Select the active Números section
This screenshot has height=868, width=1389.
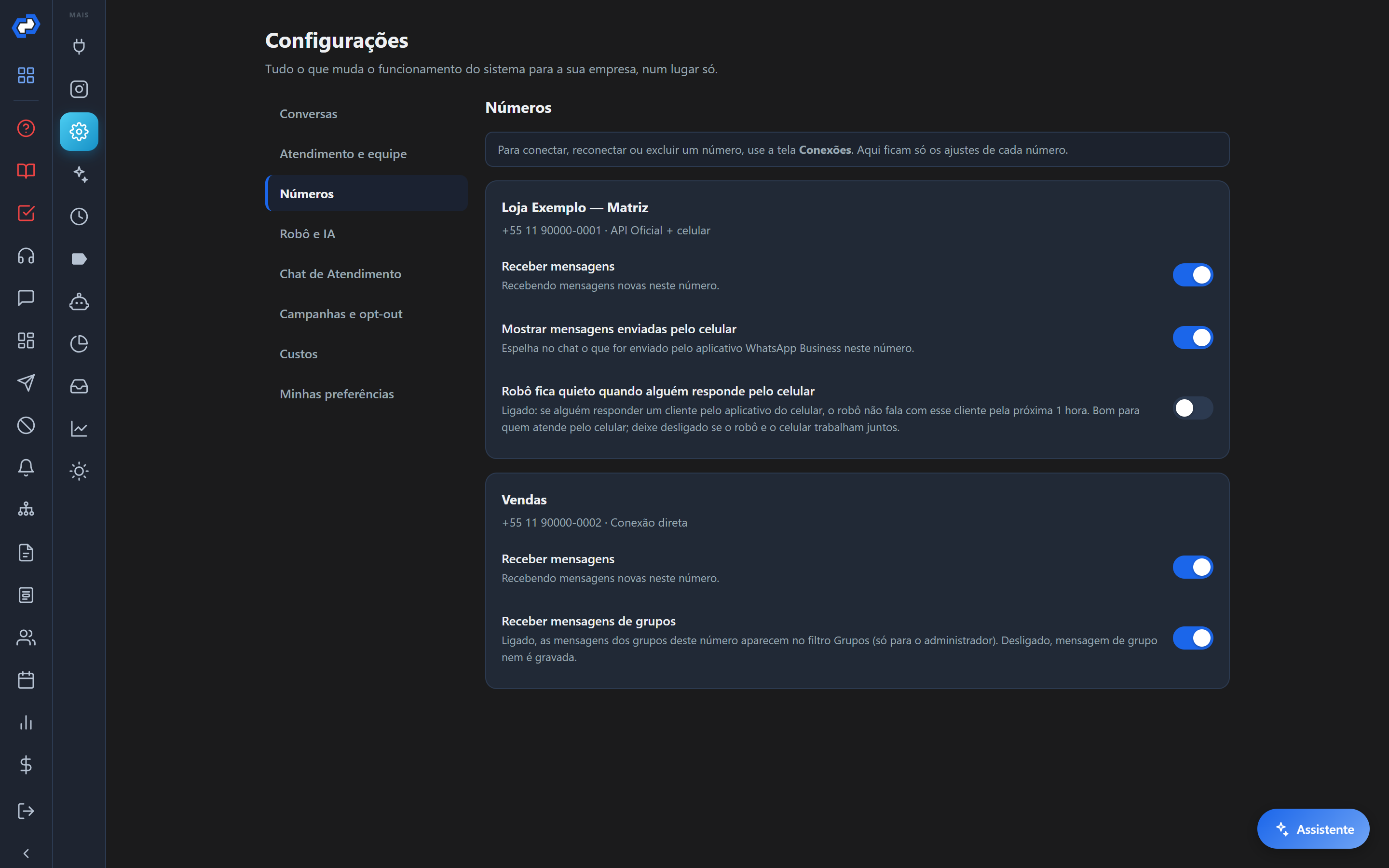point(366,193)
